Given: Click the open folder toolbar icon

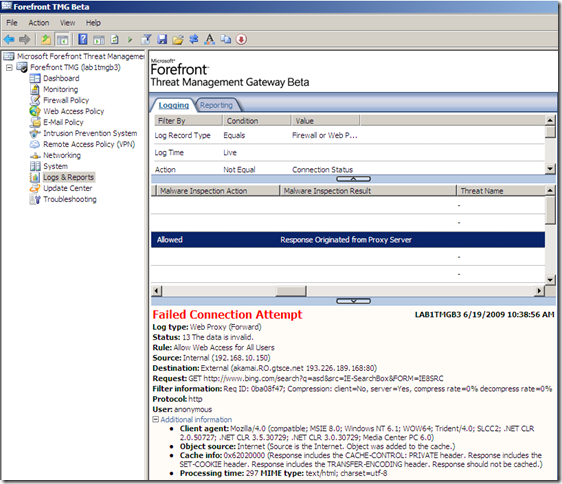Looking at the screenshot, I should click(x=178, y=39).
